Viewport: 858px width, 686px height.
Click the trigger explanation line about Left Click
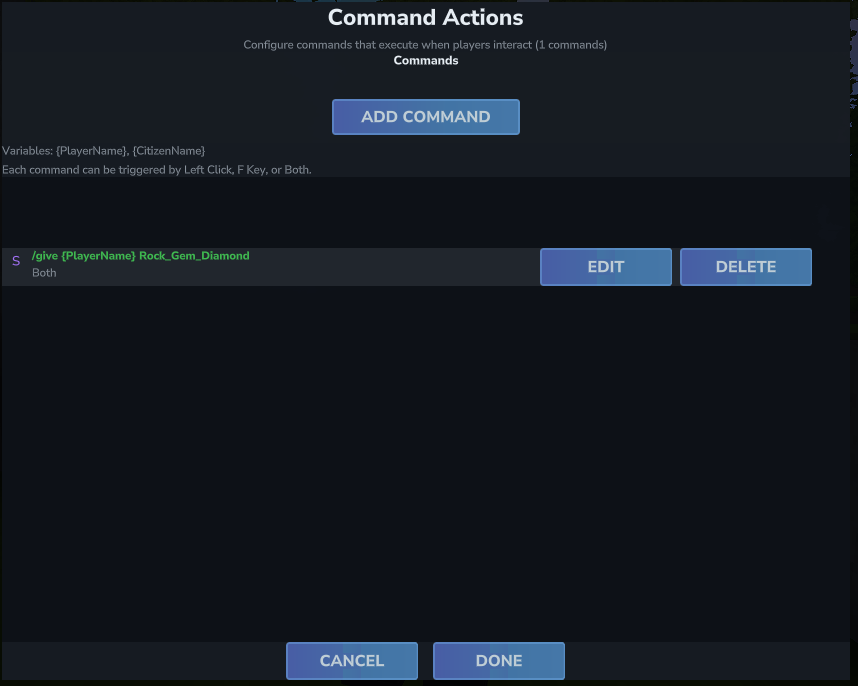point(156,169)
